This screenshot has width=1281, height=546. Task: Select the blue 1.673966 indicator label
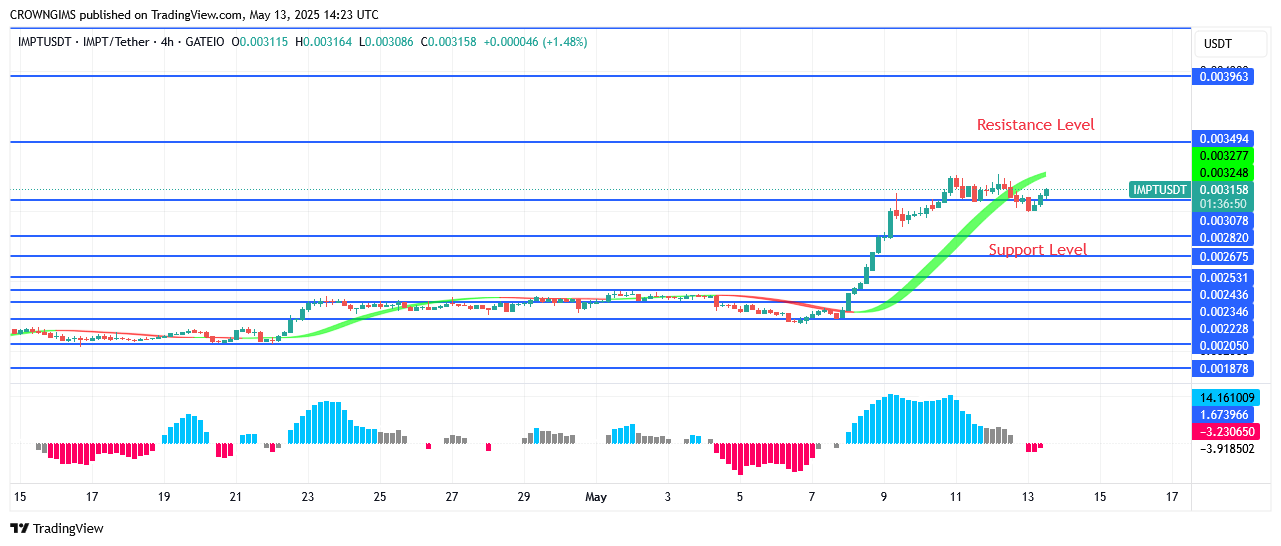coord(1224,414)
